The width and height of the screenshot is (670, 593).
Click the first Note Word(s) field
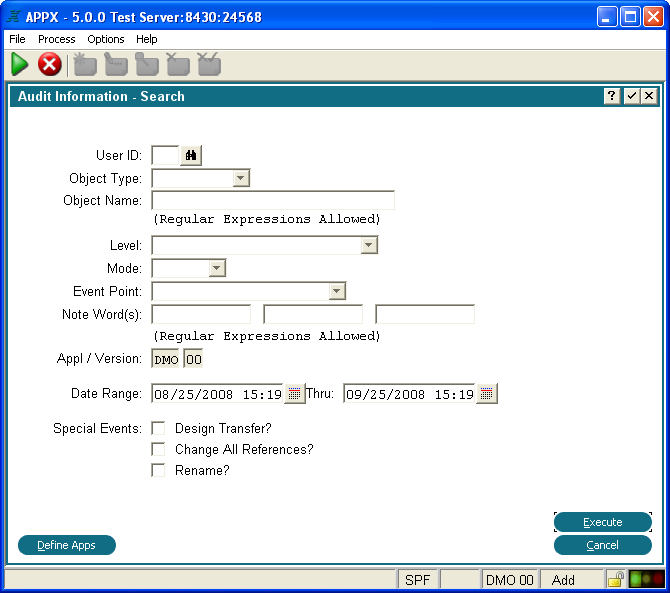[x=201, y=314]
